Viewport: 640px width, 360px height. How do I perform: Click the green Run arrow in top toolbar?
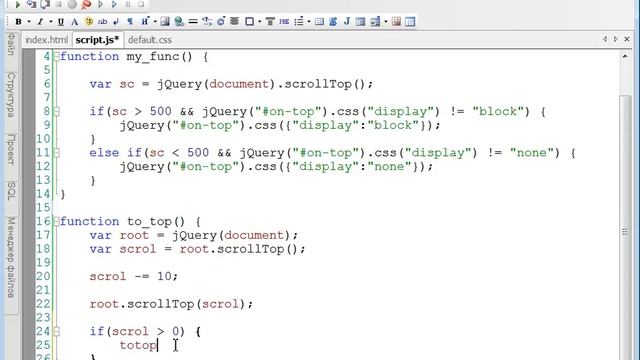pyautogui.click(x=18, y=4)
